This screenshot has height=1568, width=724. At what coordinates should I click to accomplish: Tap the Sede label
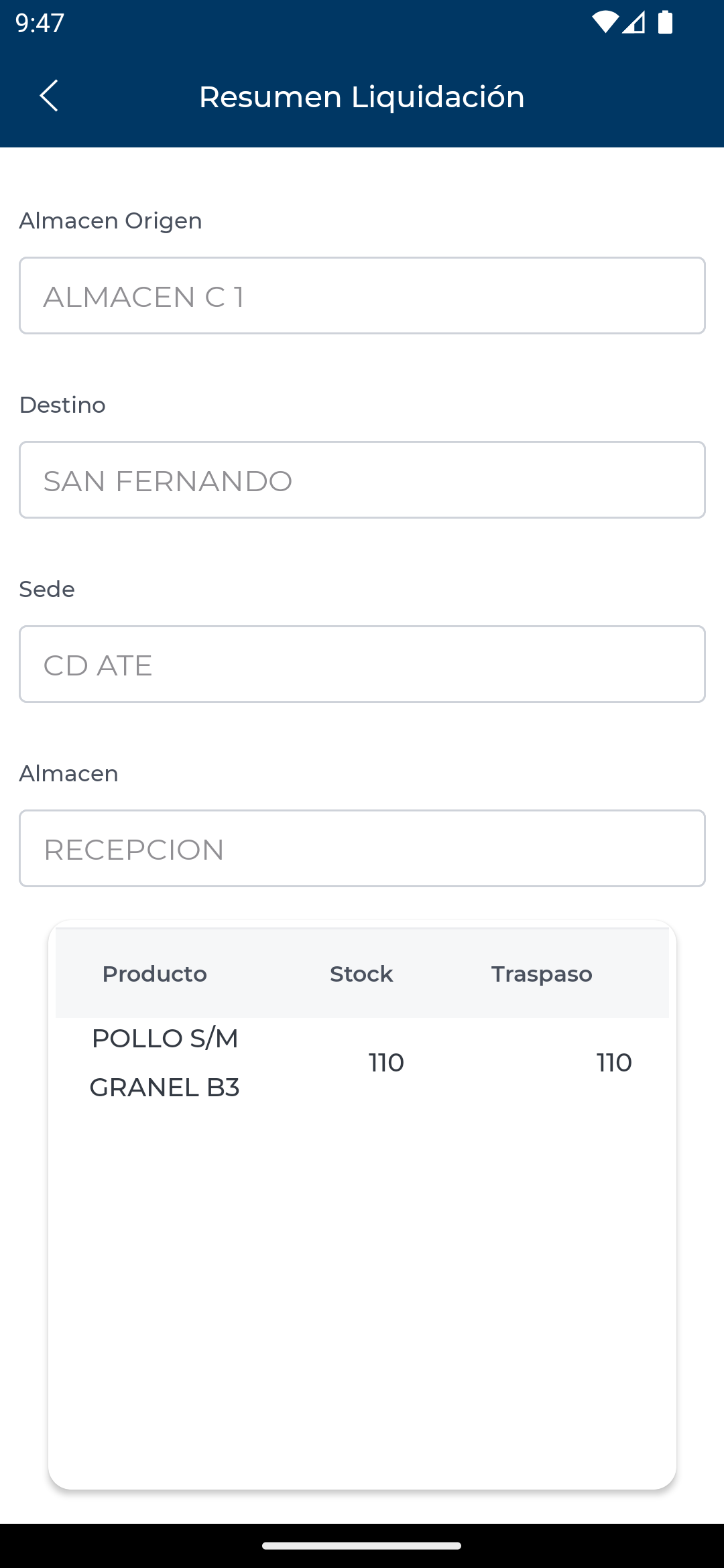[47, 589]
